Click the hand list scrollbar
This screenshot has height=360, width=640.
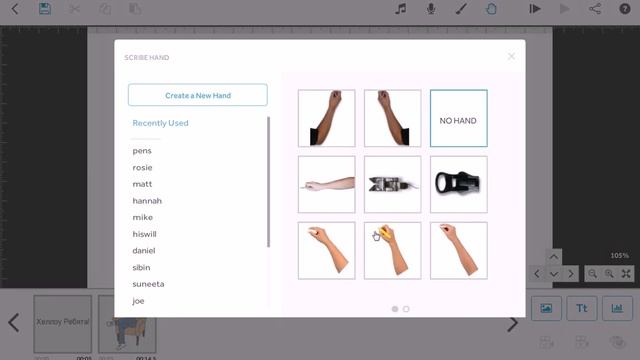[268, 182]
